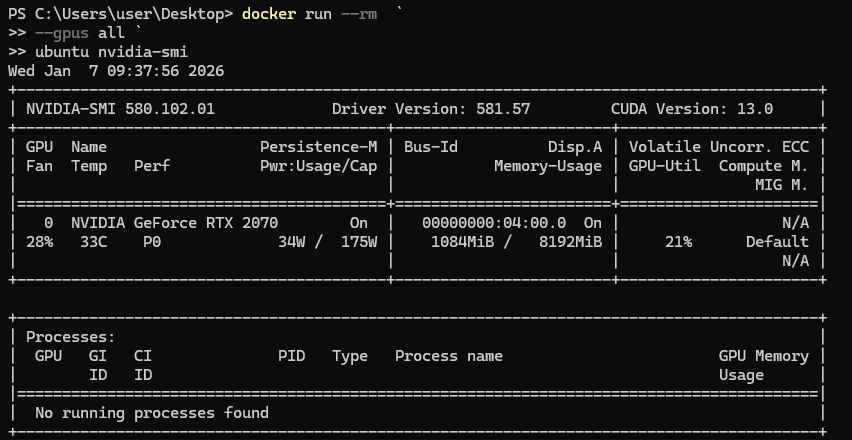Click the 28% fan speed value

pyautogui.click(x=39, y=242)
